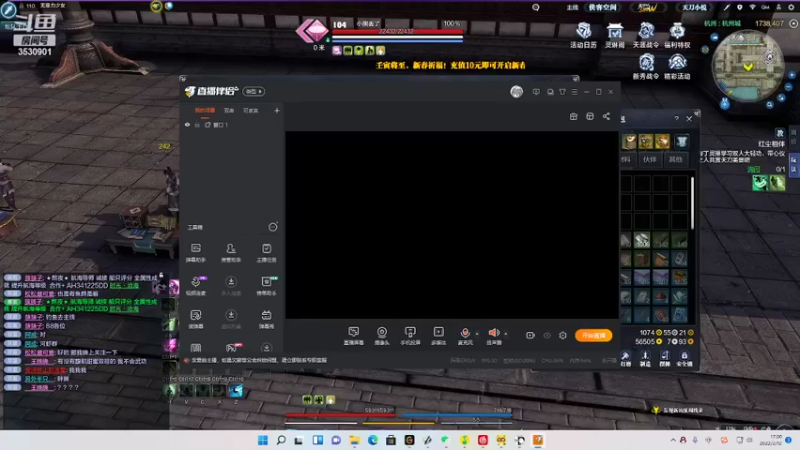Add a new scene with plus icon
The width and height of the screenshot is (800, 450).
tap(277, 110)
